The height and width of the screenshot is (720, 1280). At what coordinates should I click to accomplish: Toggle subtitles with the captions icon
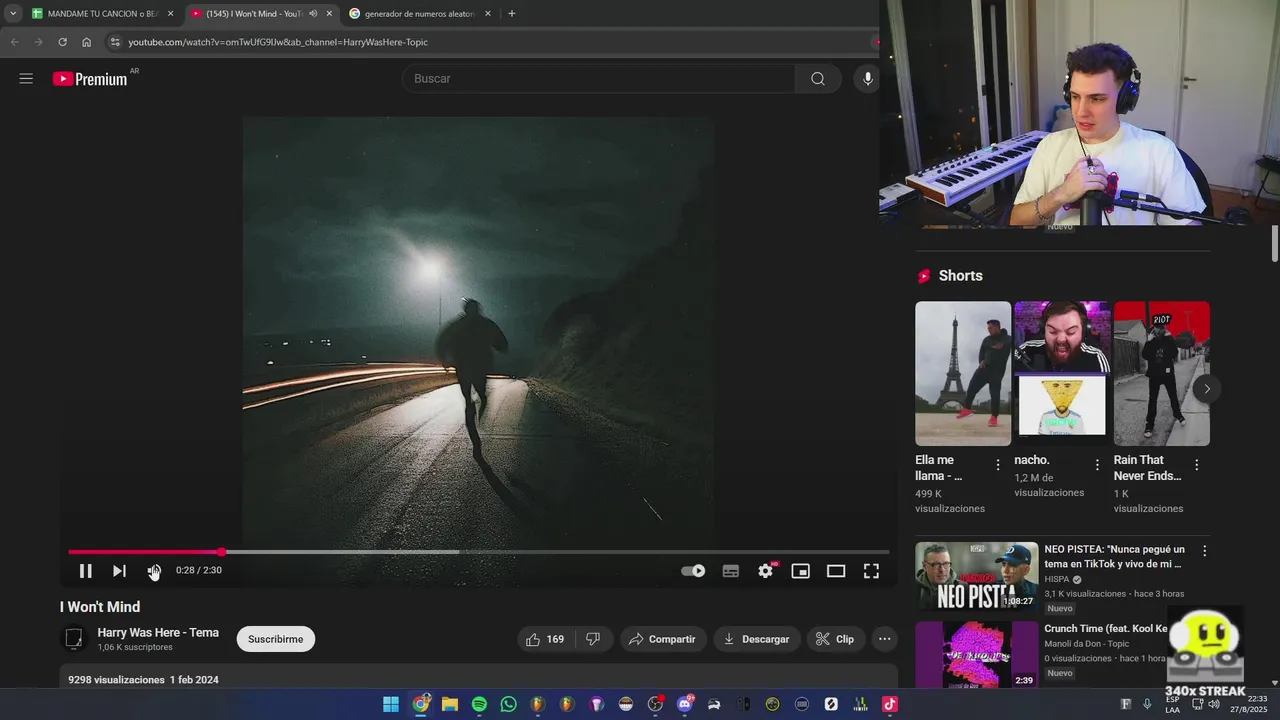(x=731, y=571)
